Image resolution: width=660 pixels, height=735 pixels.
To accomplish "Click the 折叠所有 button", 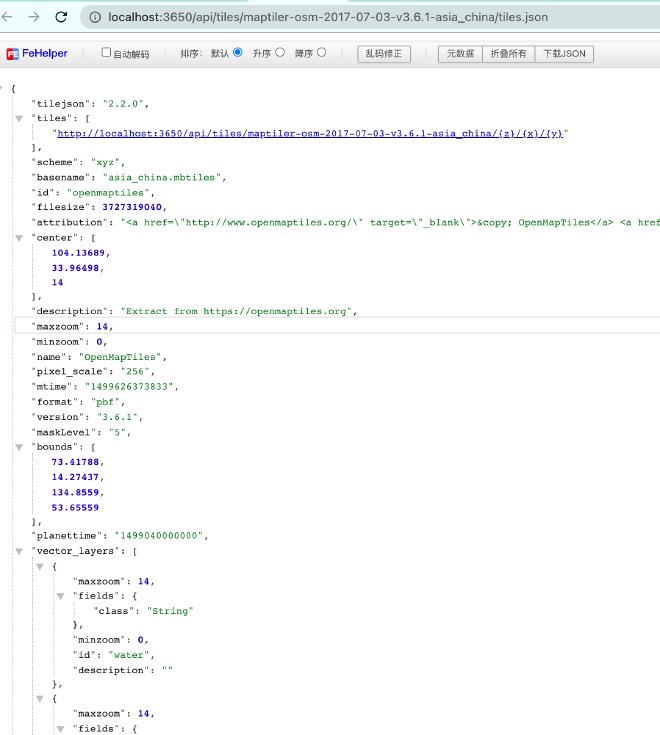I will tap(509, 54).
